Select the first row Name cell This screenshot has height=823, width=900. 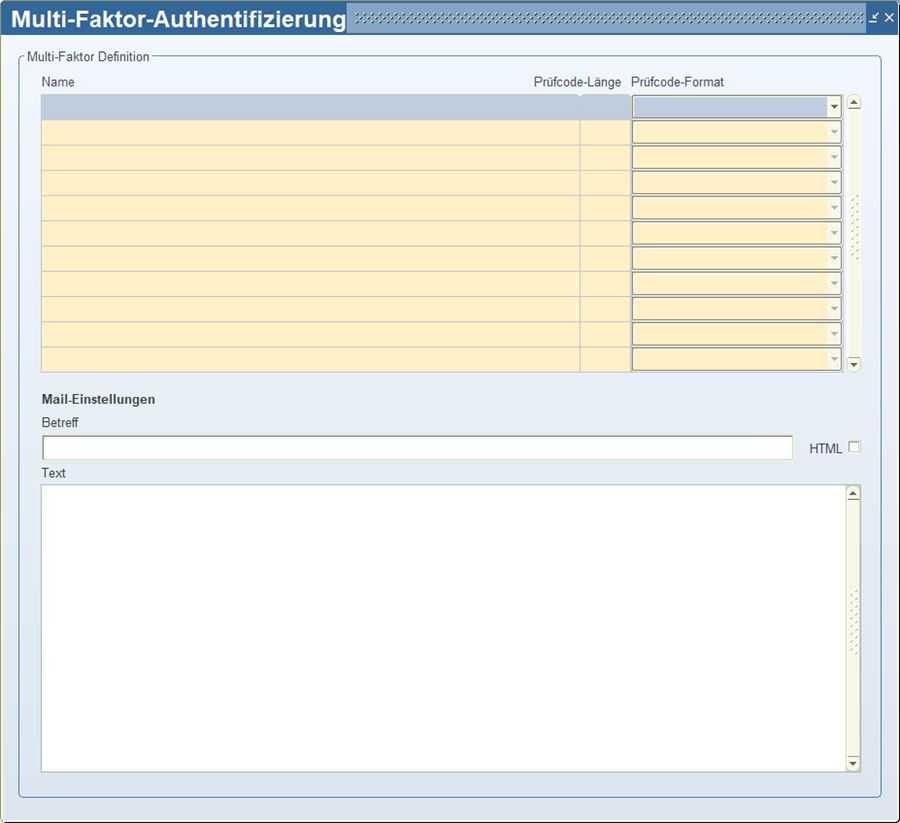[x=310, y=107]
